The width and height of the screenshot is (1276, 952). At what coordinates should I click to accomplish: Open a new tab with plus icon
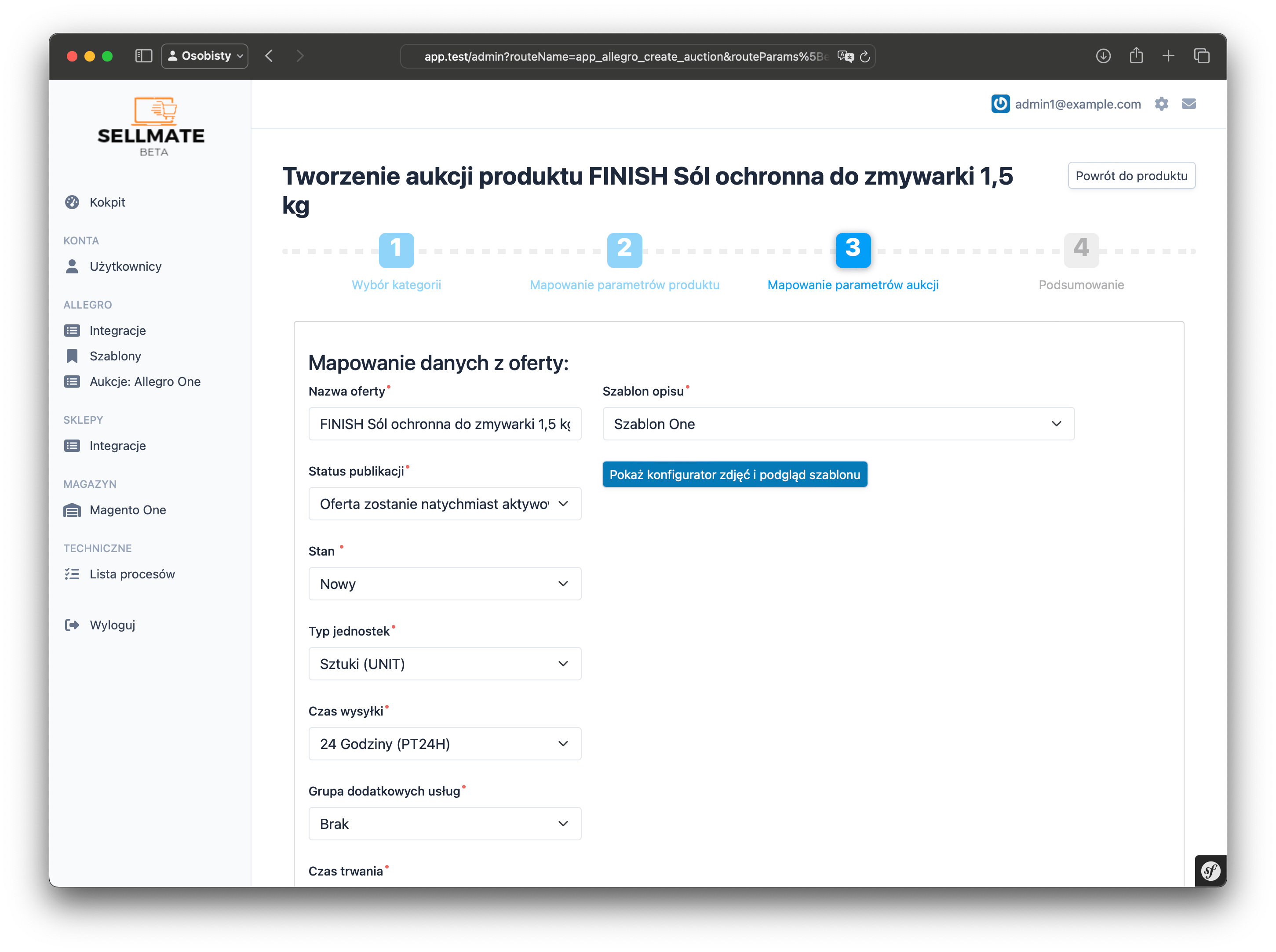[x=1168, y=56]
